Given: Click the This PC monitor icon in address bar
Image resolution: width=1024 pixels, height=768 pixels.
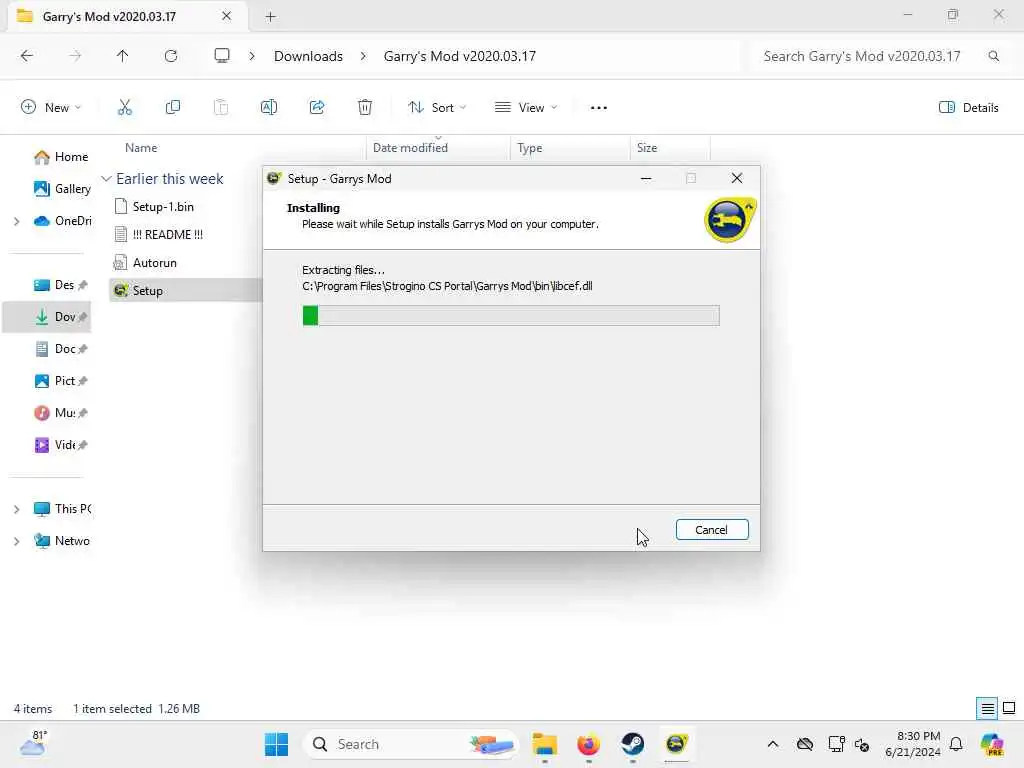Looking at the screenshot, I should (222, 56).
